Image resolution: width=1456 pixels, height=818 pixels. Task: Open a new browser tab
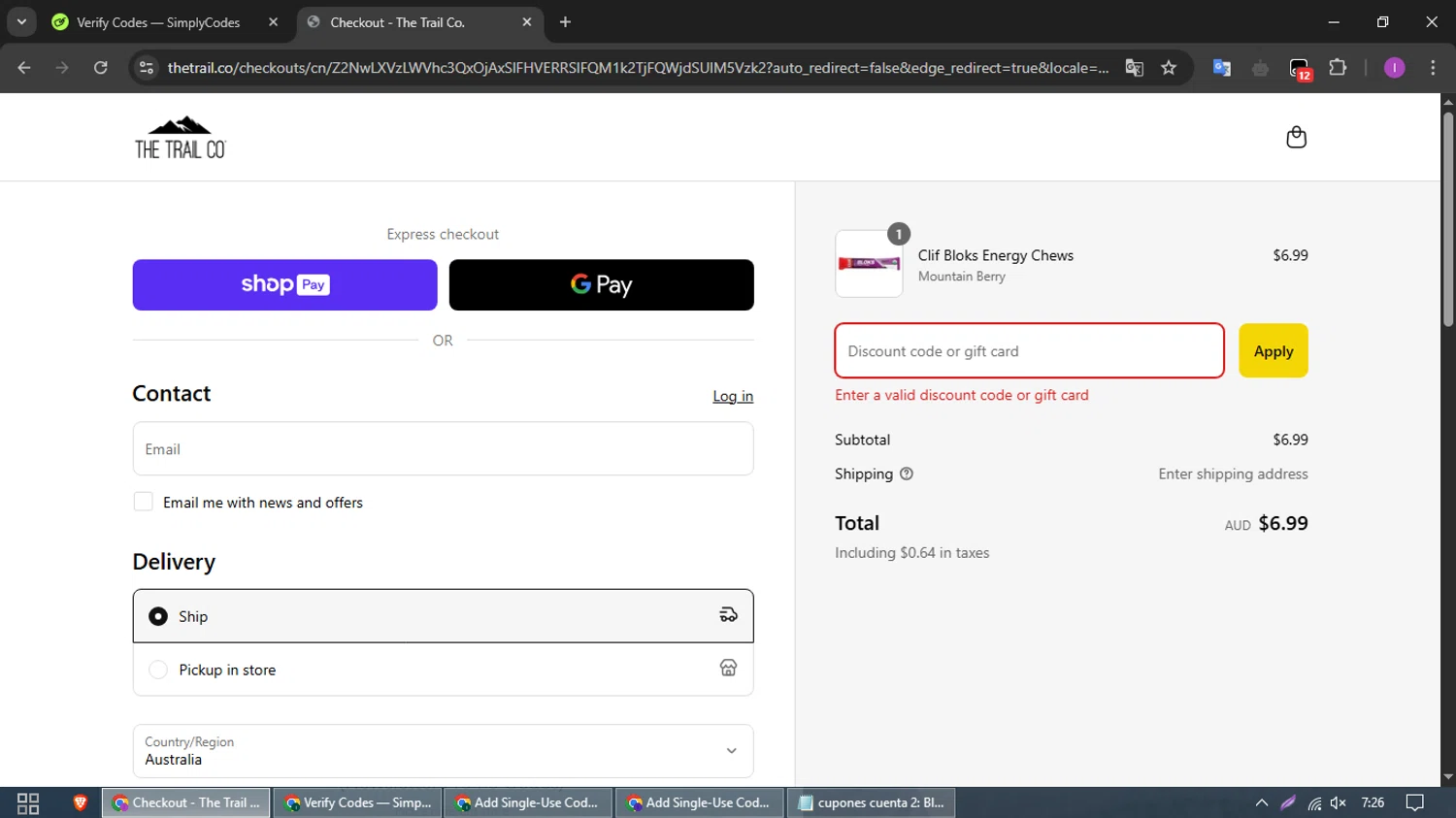pos(565,22)
